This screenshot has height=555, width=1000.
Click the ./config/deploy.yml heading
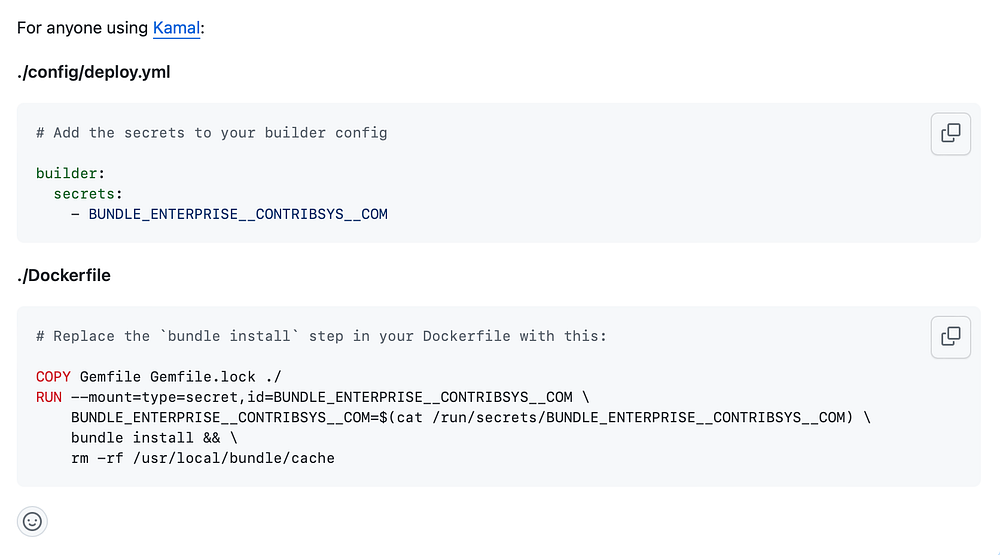94,72
